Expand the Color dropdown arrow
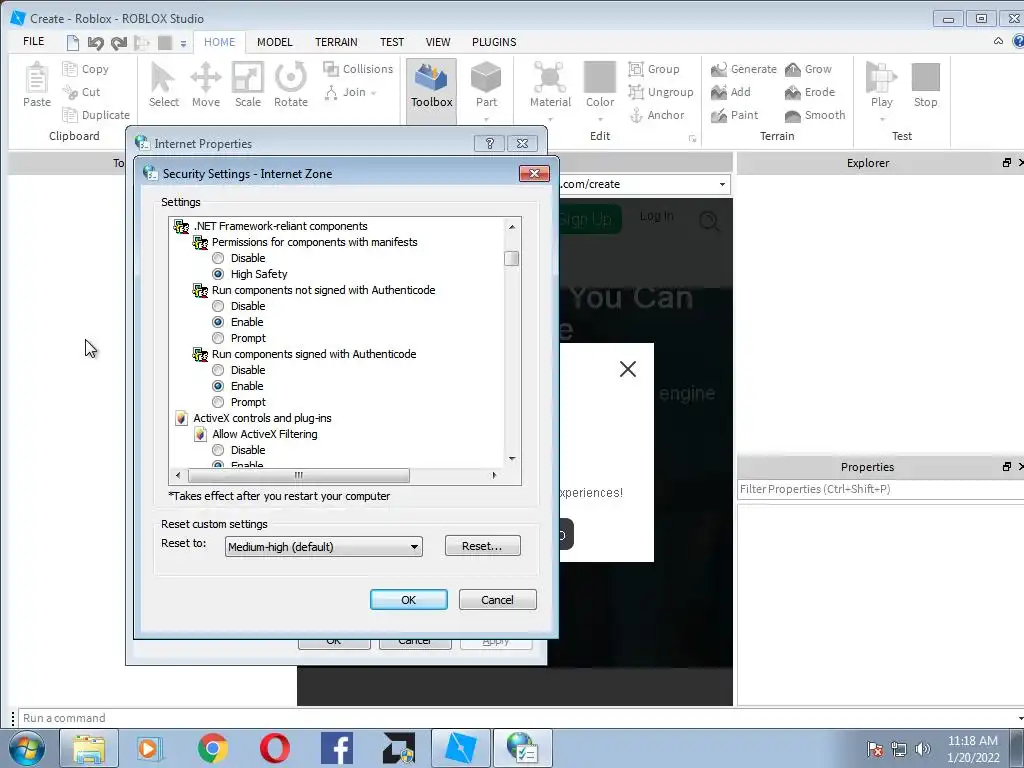The height and width of the screenshot is (768, 1024). (x=600, y=118)
